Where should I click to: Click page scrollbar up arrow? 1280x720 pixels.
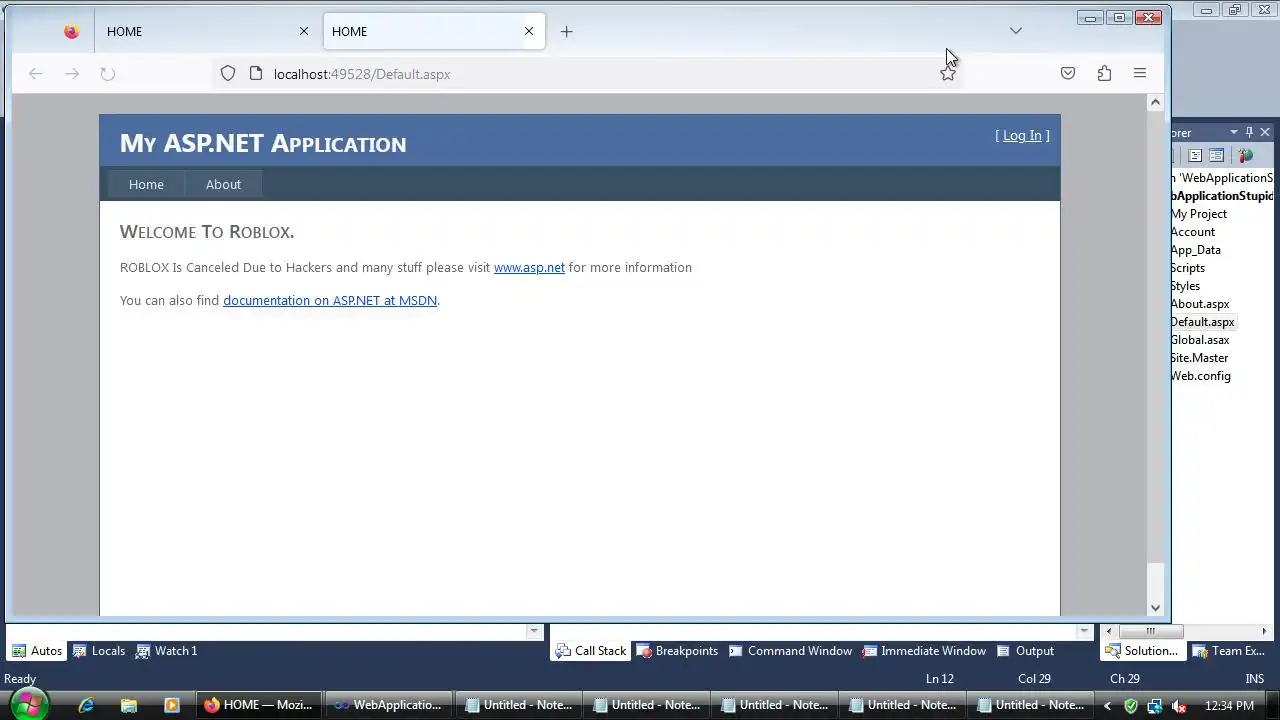(x=1155, y=102)
